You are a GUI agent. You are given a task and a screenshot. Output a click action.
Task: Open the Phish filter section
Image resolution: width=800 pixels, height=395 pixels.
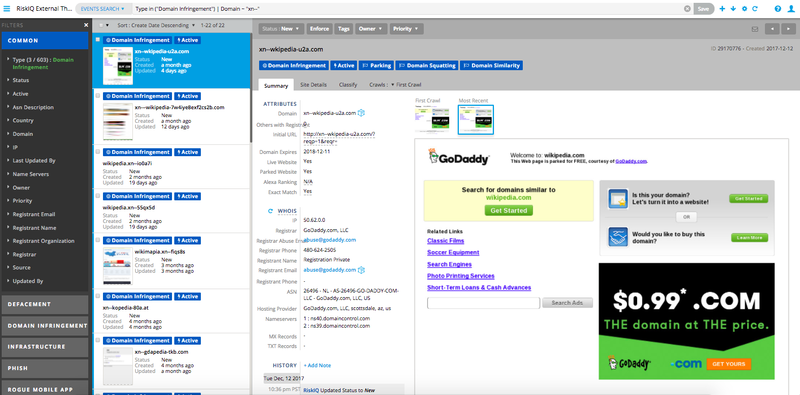point(44,368)
